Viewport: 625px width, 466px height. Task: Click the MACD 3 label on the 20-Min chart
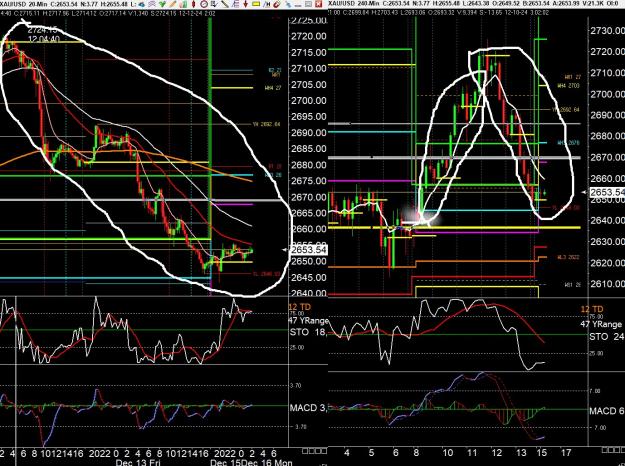click(x=308, y=408)
